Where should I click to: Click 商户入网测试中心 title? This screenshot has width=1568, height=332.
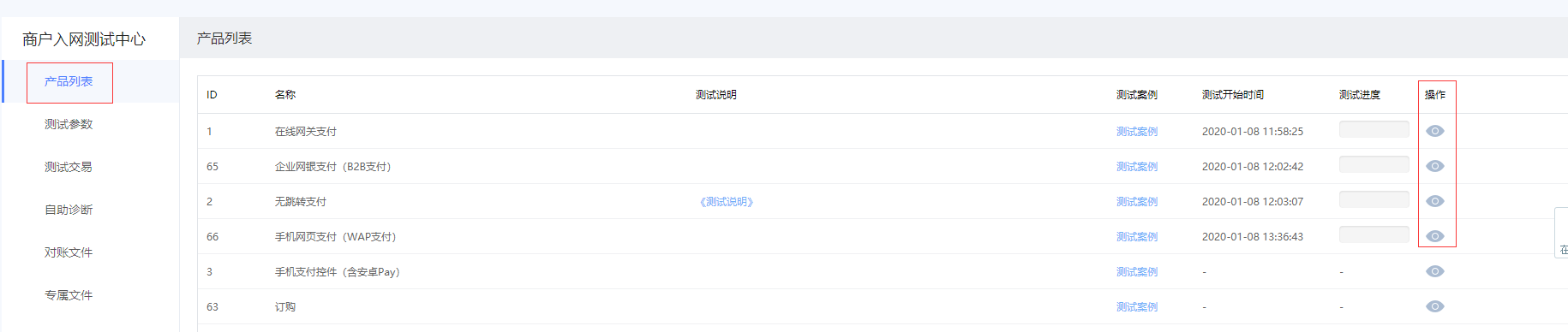[84, 39]
